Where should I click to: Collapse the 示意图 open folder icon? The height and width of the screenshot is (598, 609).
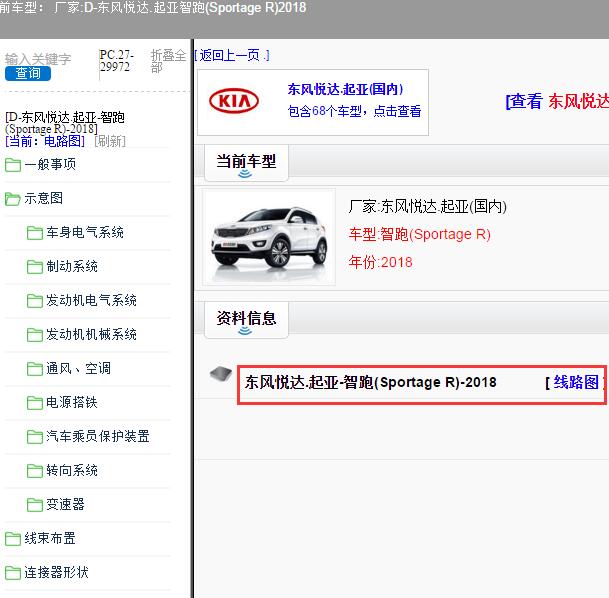click(x=13, y=199)
